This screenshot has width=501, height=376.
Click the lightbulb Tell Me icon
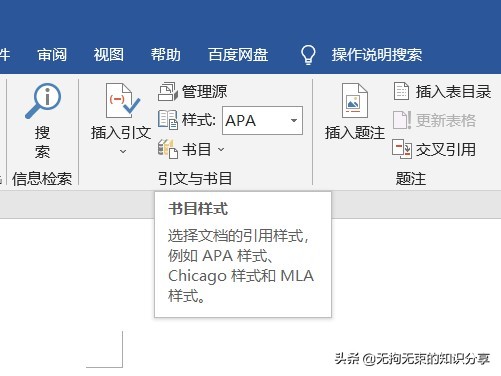tap(308, 55)
